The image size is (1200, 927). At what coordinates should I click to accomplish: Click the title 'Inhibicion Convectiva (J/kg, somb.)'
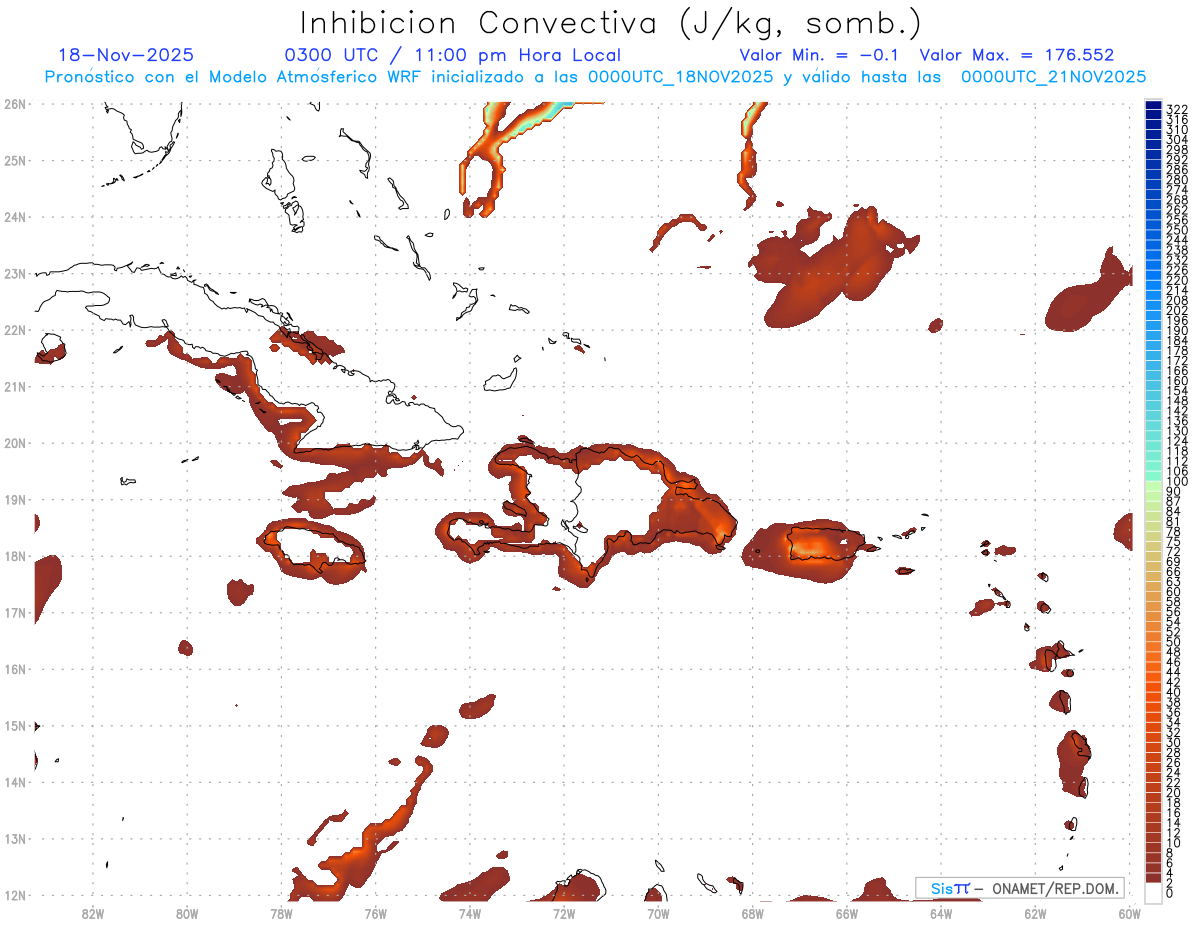coord(611,24)
